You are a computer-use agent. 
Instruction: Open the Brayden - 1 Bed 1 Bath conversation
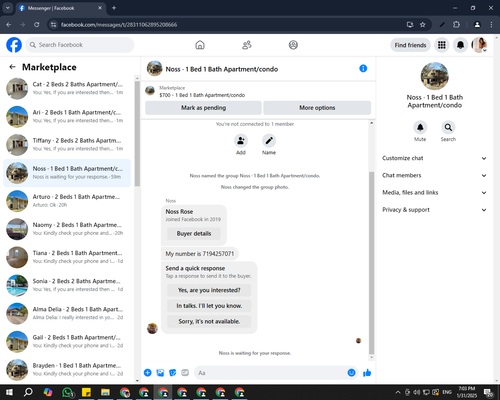coord(67,370)
